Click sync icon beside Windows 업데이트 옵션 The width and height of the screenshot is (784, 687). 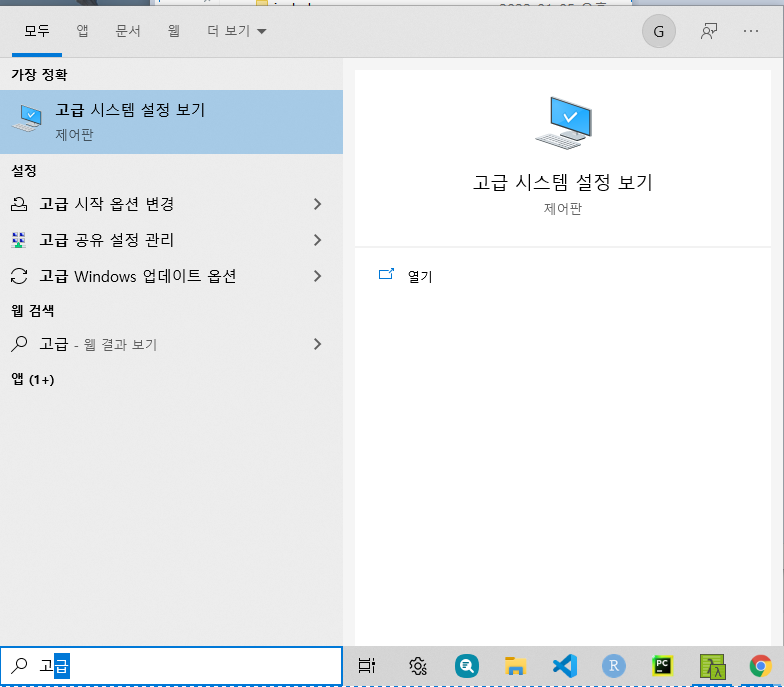coord(19,276)
